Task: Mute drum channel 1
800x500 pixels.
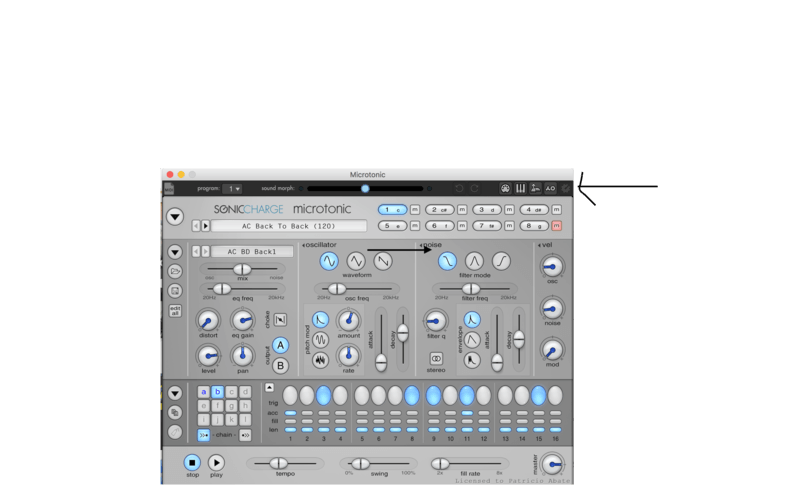Action: tap(415, 210)
